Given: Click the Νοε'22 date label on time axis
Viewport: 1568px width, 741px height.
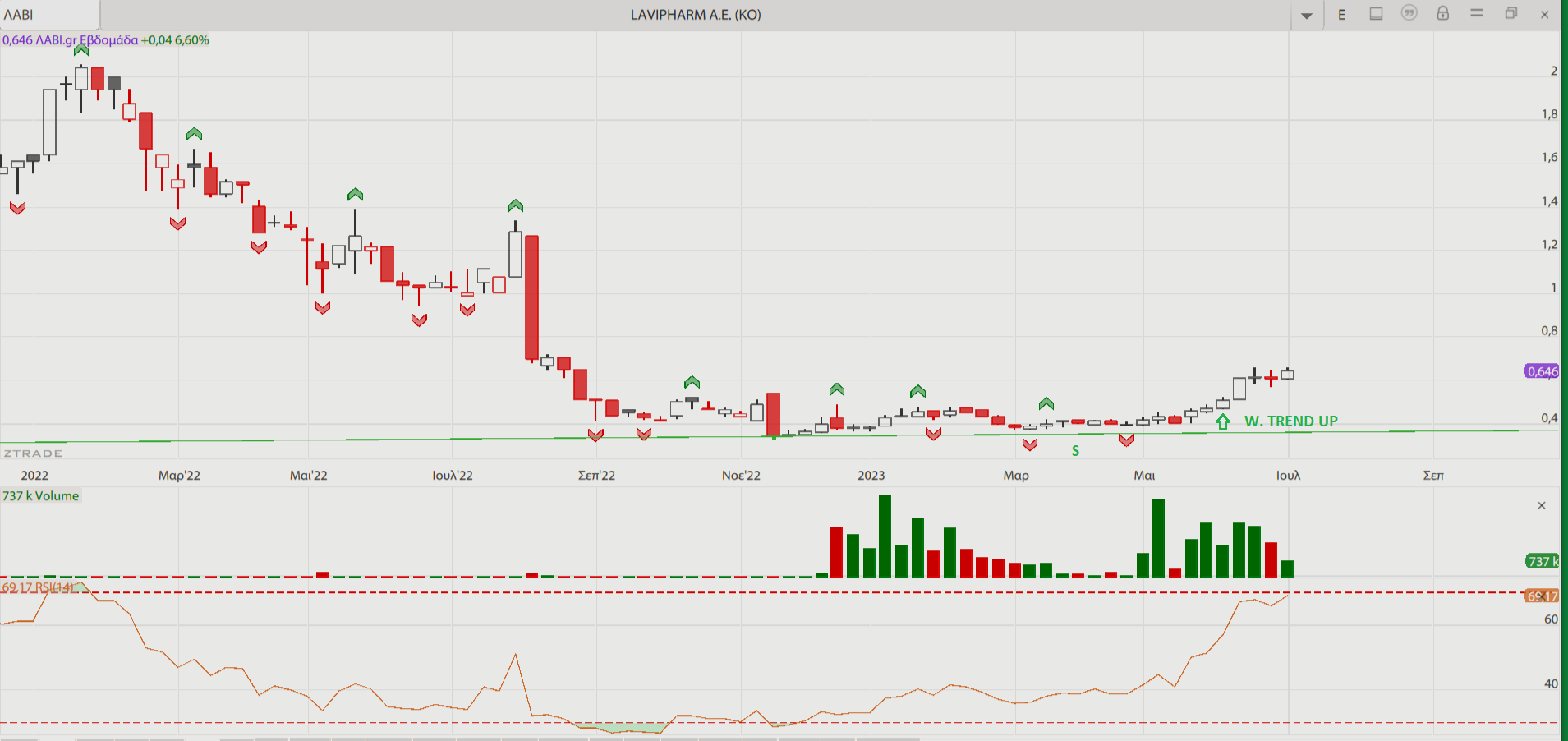Looking at the screenshot, I should [741, 475].
